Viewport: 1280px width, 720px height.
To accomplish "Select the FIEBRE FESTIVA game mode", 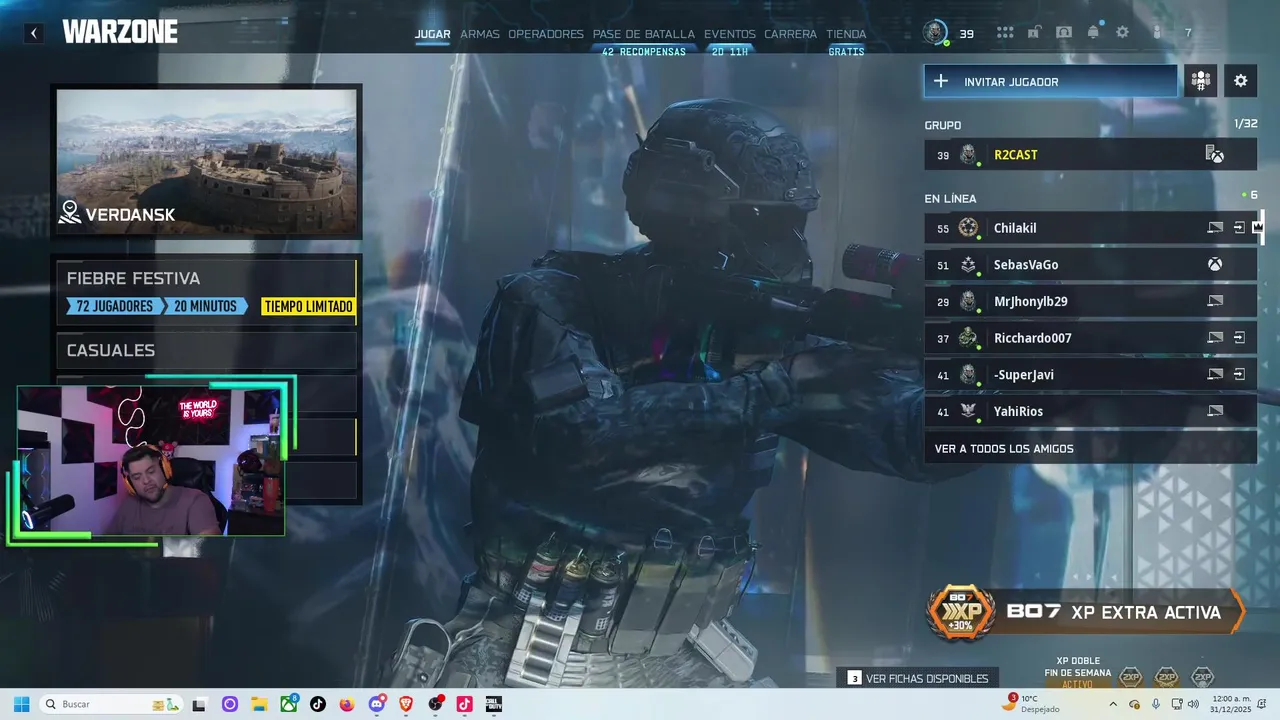I will [x=206, y=291].
